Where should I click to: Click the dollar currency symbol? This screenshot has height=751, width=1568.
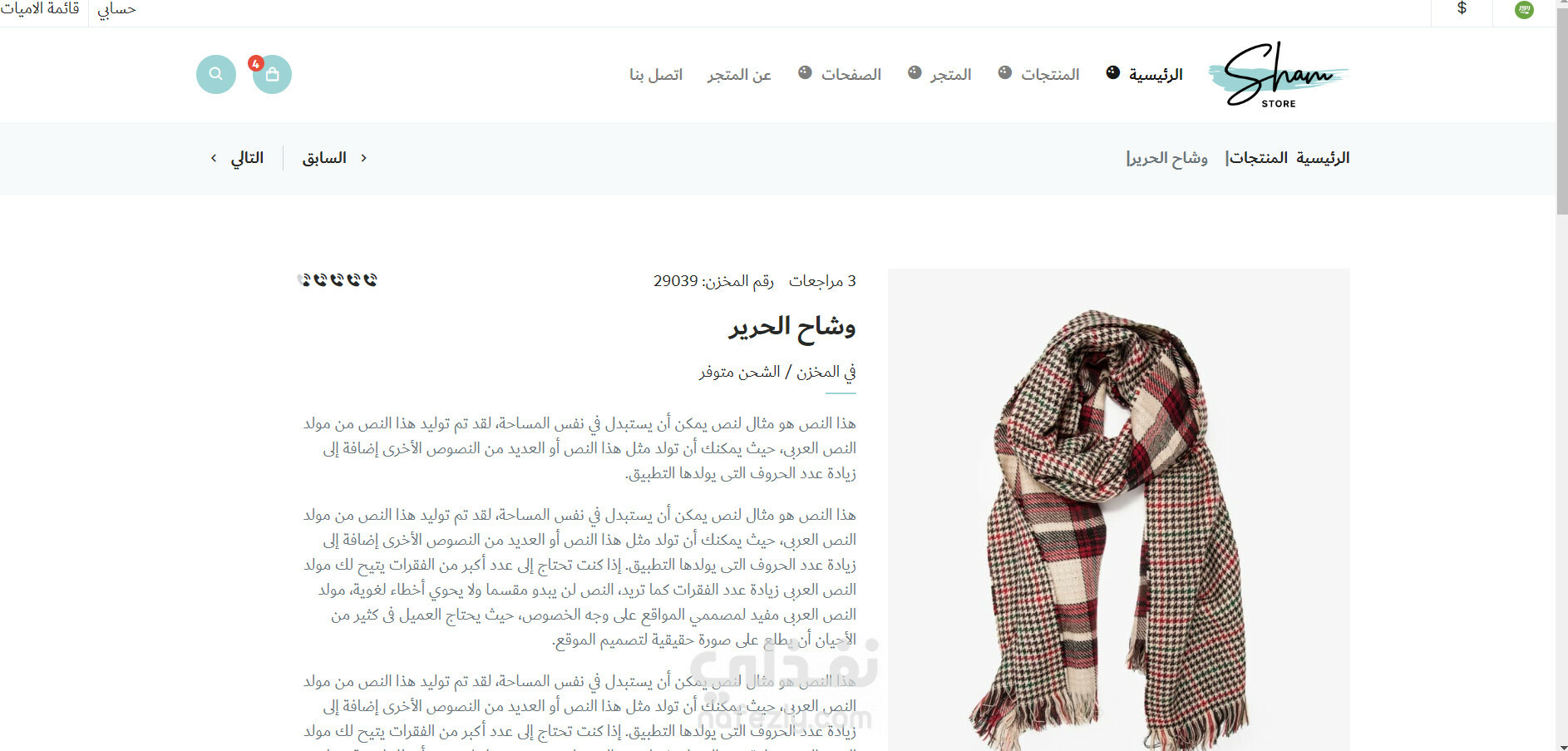point(1462,8)
